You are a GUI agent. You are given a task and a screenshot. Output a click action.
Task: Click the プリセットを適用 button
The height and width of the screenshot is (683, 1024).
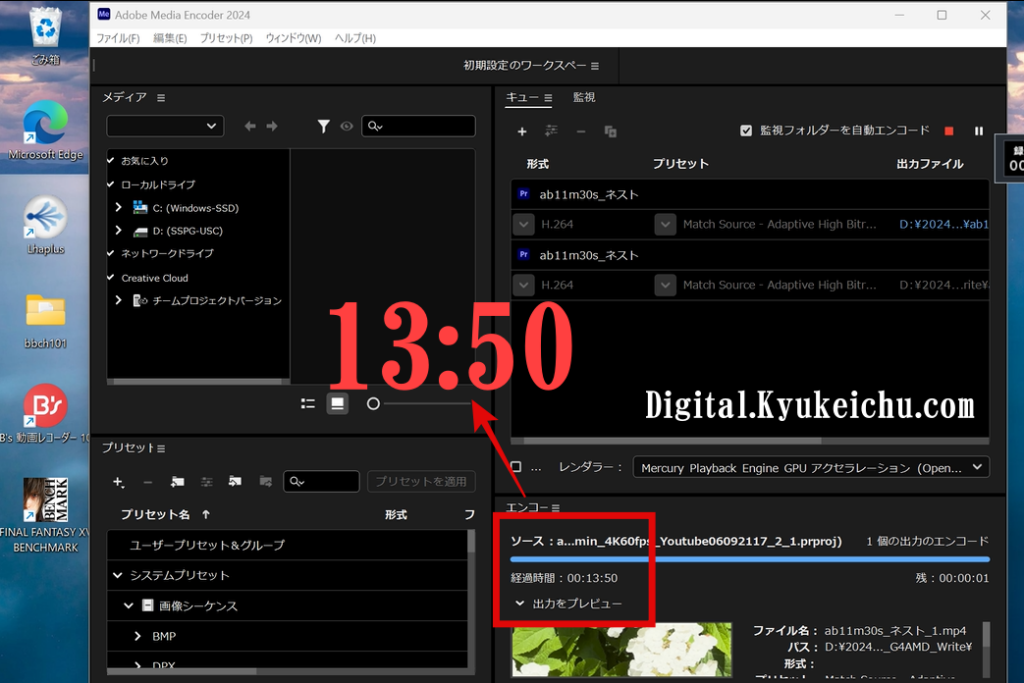(x=421, y=482)
